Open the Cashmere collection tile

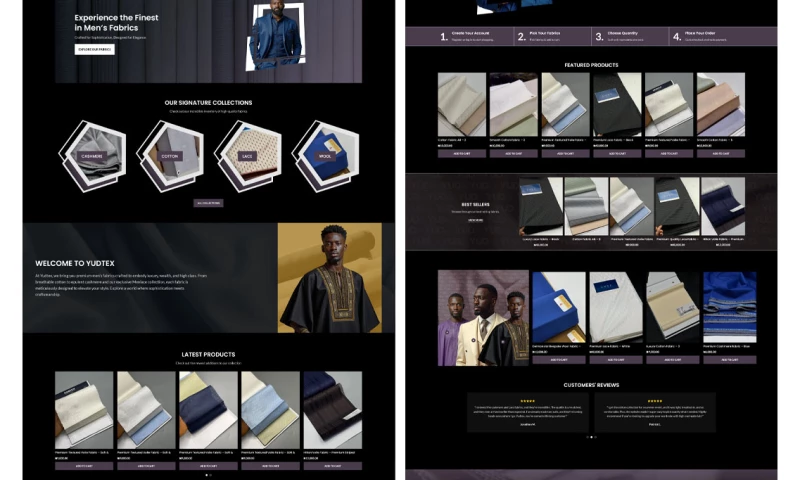pos(92,156)
